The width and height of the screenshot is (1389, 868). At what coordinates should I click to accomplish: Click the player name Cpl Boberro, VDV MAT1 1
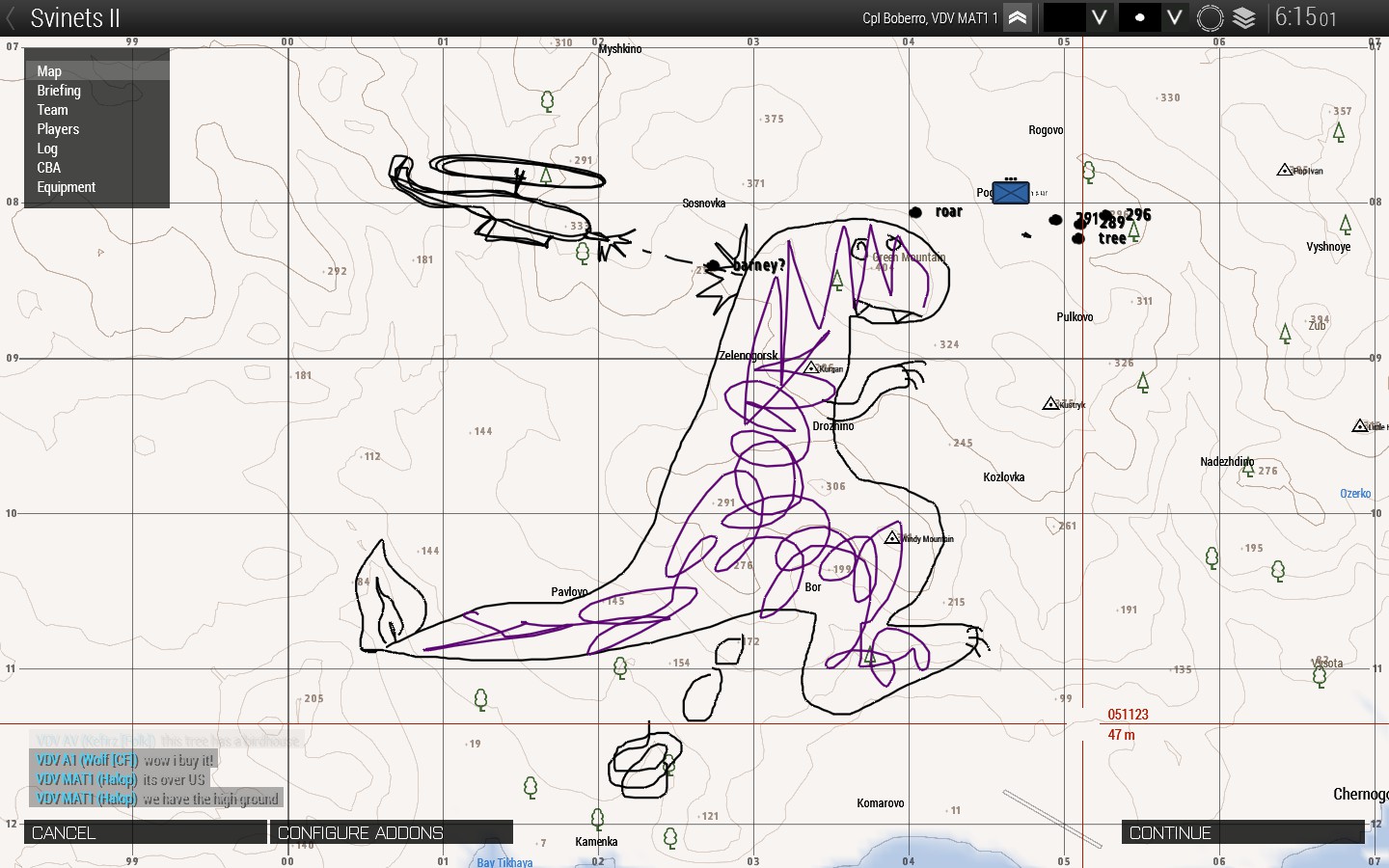tap(930, 18)
